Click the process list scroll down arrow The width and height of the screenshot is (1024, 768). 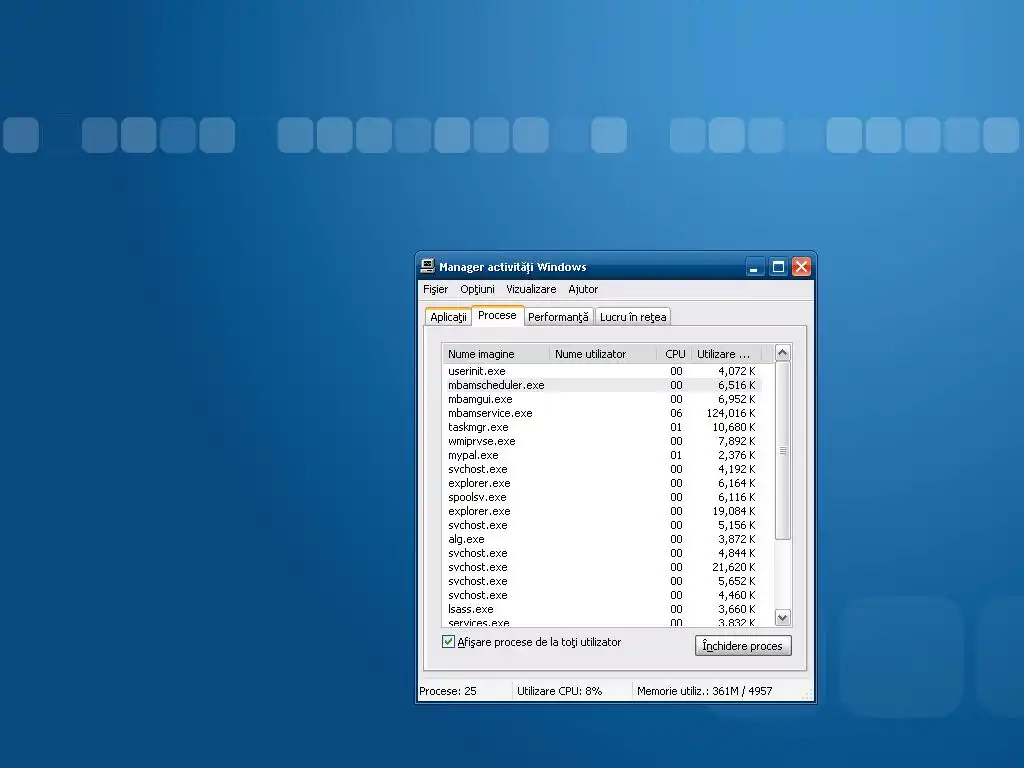(782, 616)
